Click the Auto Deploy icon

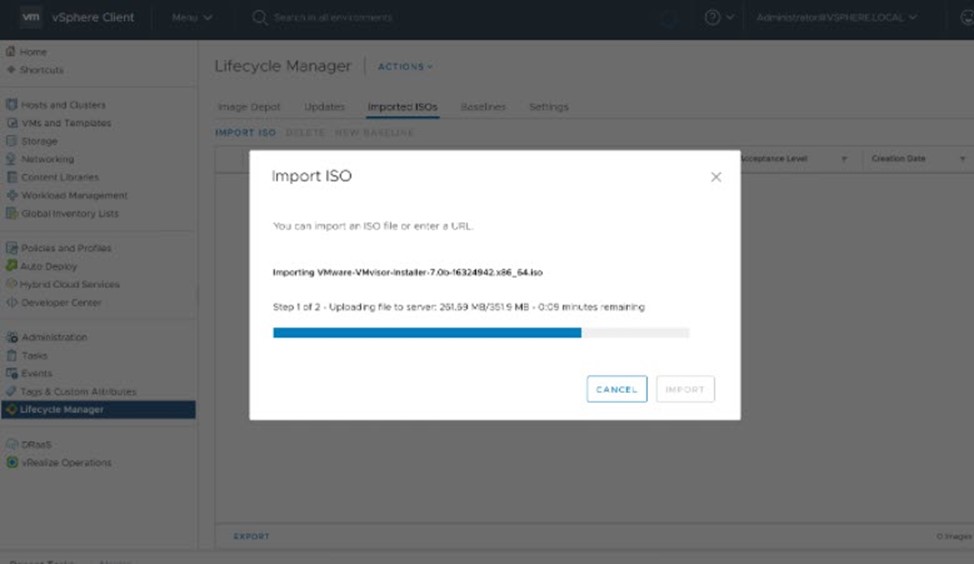(11, 266)
